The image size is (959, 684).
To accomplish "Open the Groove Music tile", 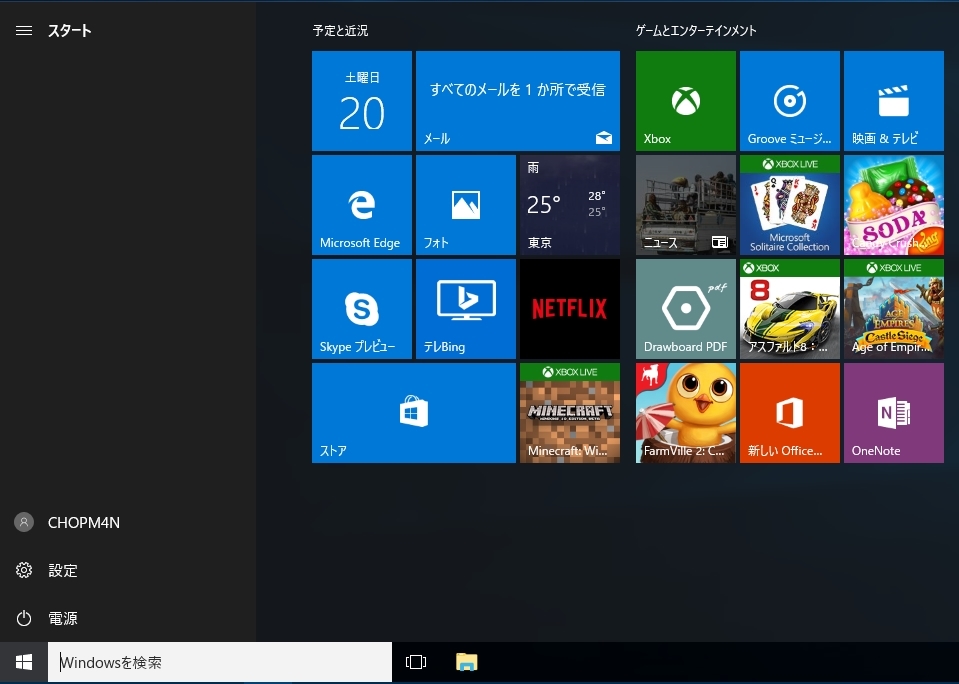I will tap(790, 101).
